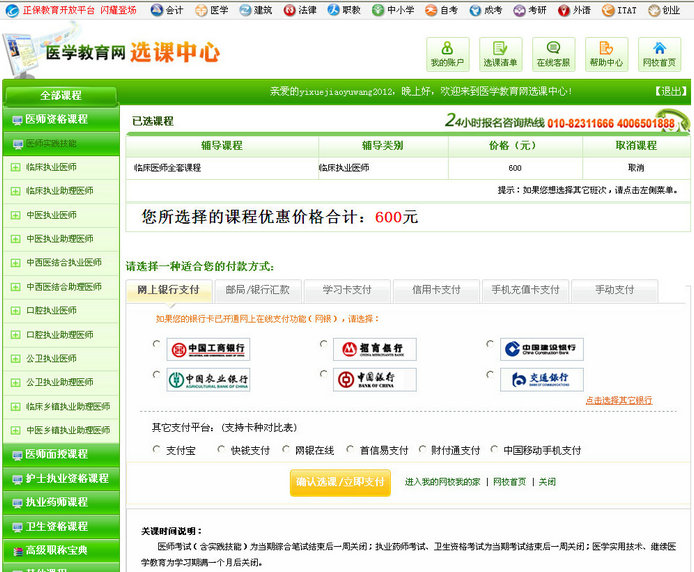
Task: Click the 点击选择其它银行 link
Action: point(618,400)
